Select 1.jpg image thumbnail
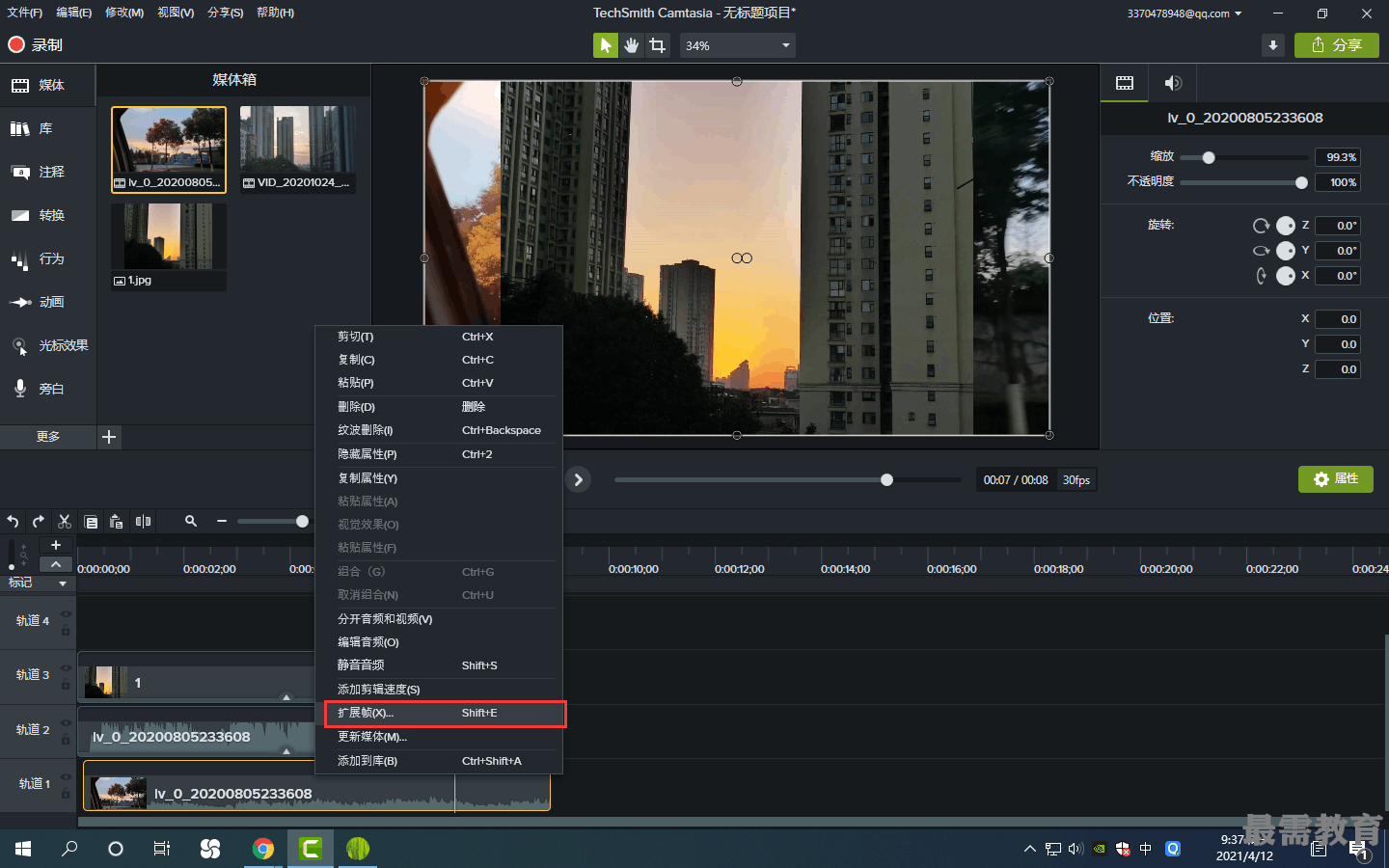 coord(169,246)
